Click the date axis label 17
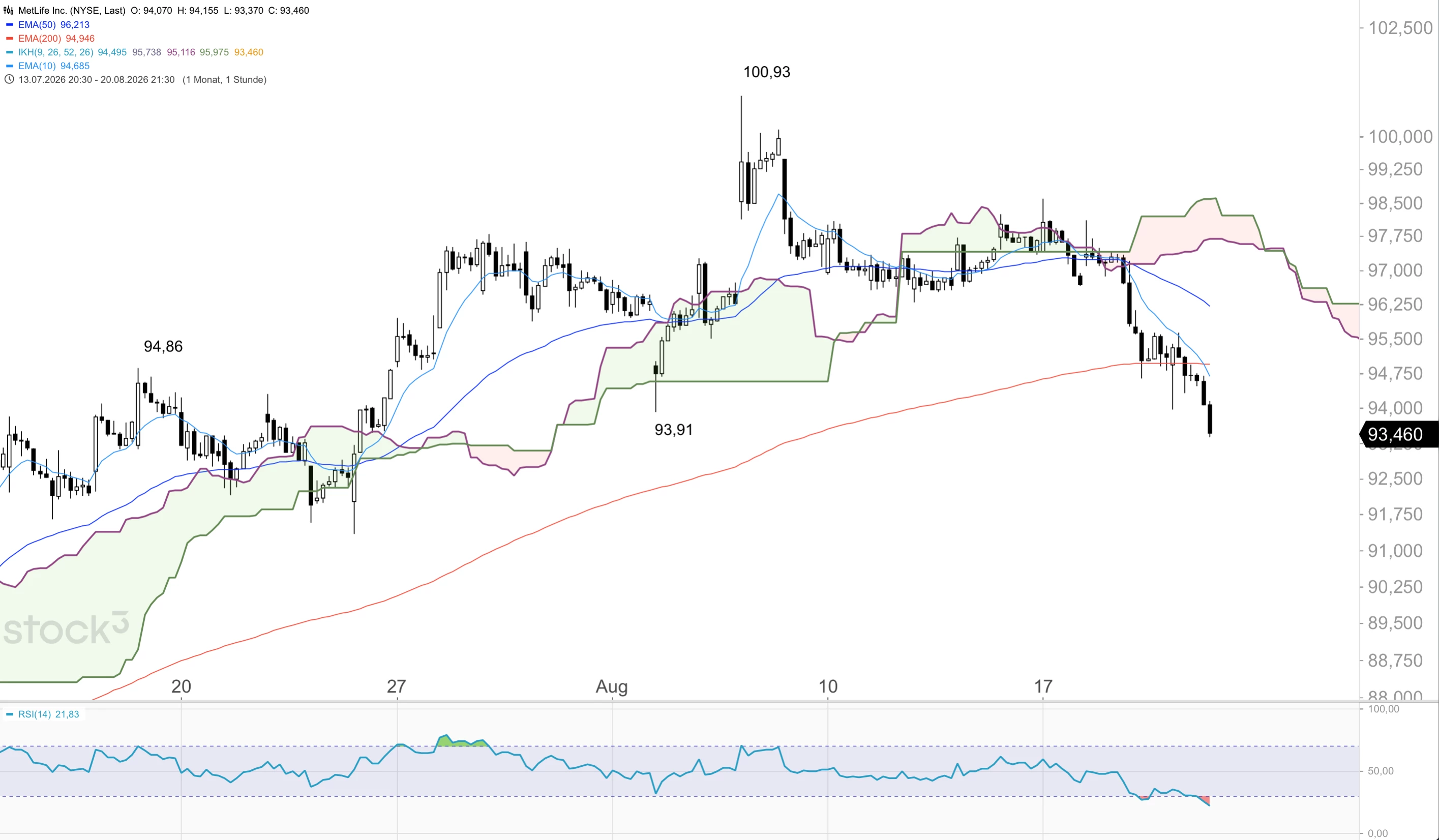 (x=1043, y=686)
